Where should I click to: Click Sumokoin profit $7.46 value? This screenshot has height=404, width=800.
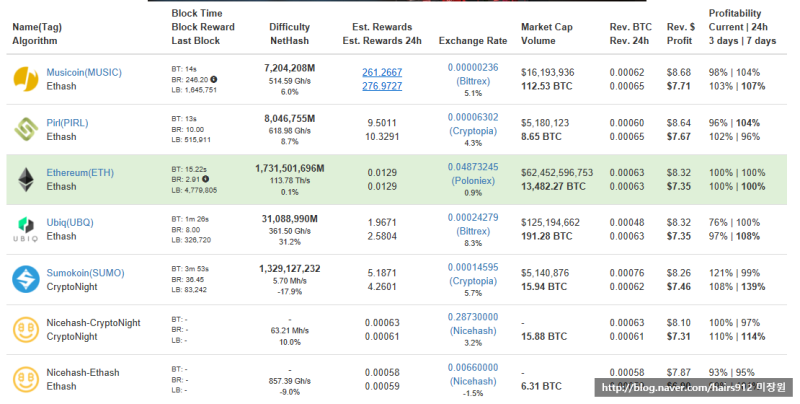click(679, 287)
